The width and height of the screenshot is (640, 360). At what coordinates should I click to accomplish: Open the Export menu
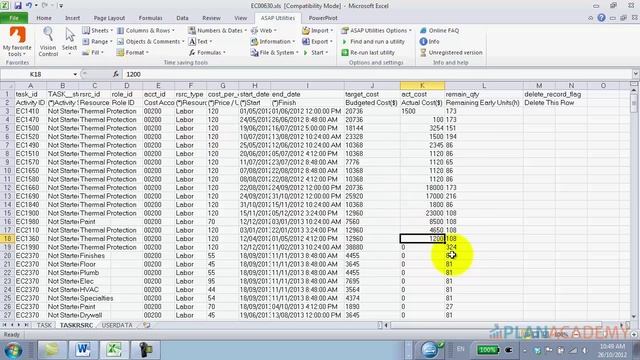click(317, 42)
